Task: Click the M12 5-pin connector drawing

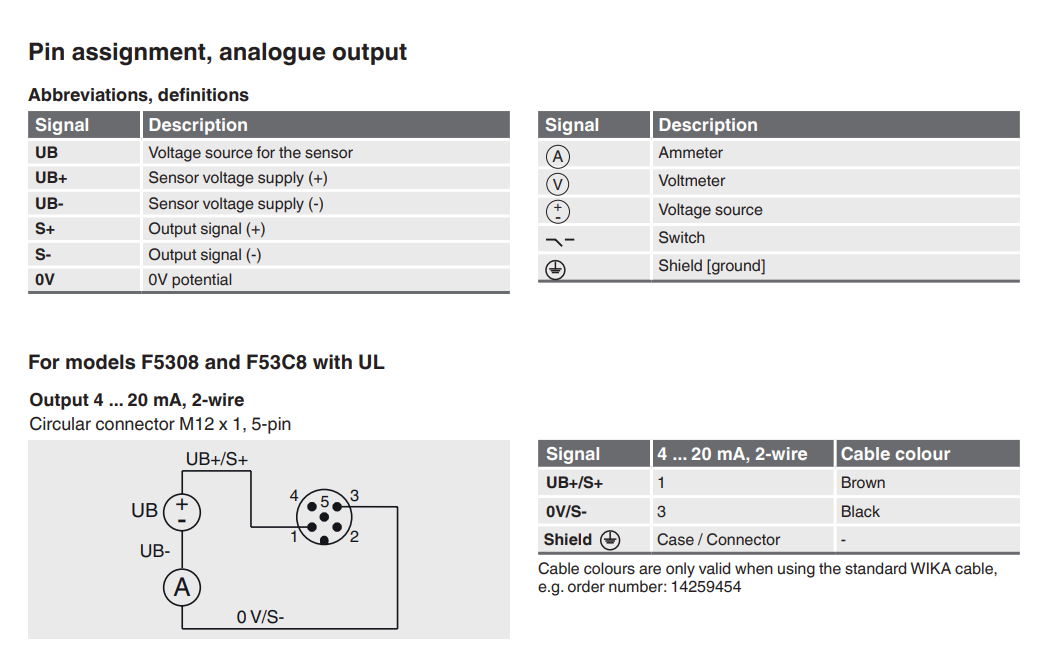Action: pyautogui.click(x=324, y=518)
